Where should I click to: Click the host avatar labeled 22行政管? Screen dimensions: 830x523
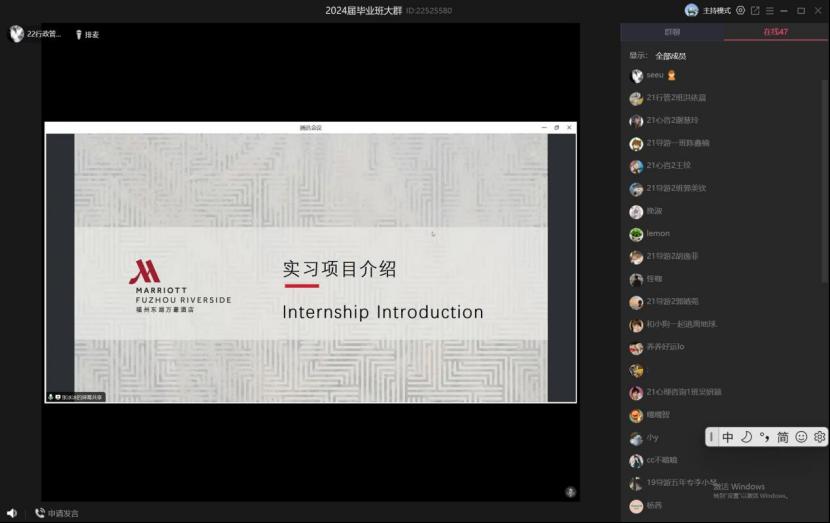click(x=17, y=34)
